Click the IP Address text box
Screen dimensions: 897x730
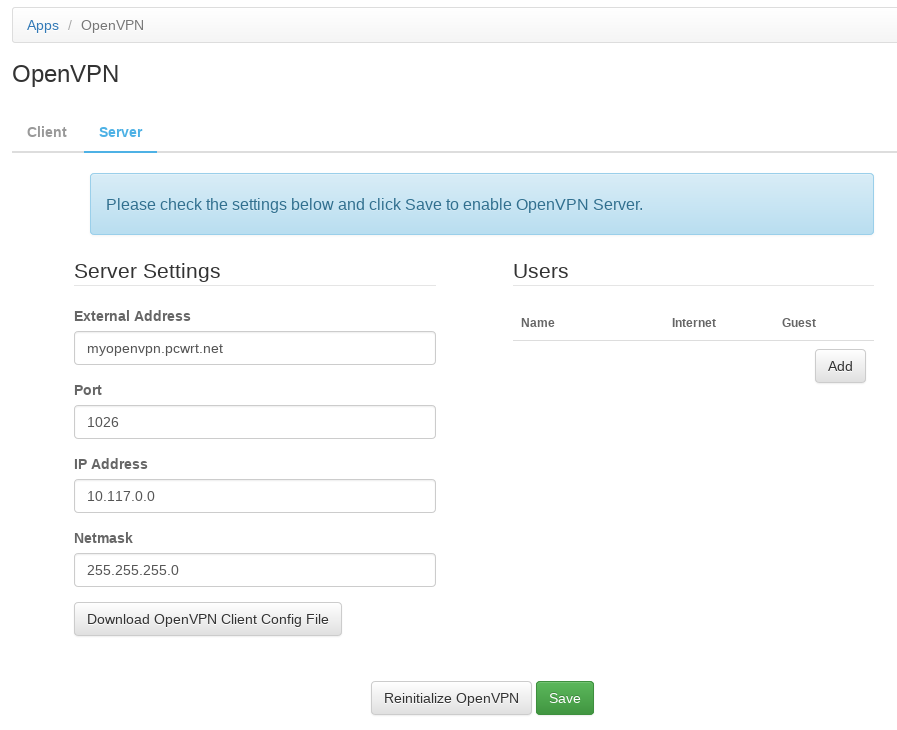(x=254, y=496)
